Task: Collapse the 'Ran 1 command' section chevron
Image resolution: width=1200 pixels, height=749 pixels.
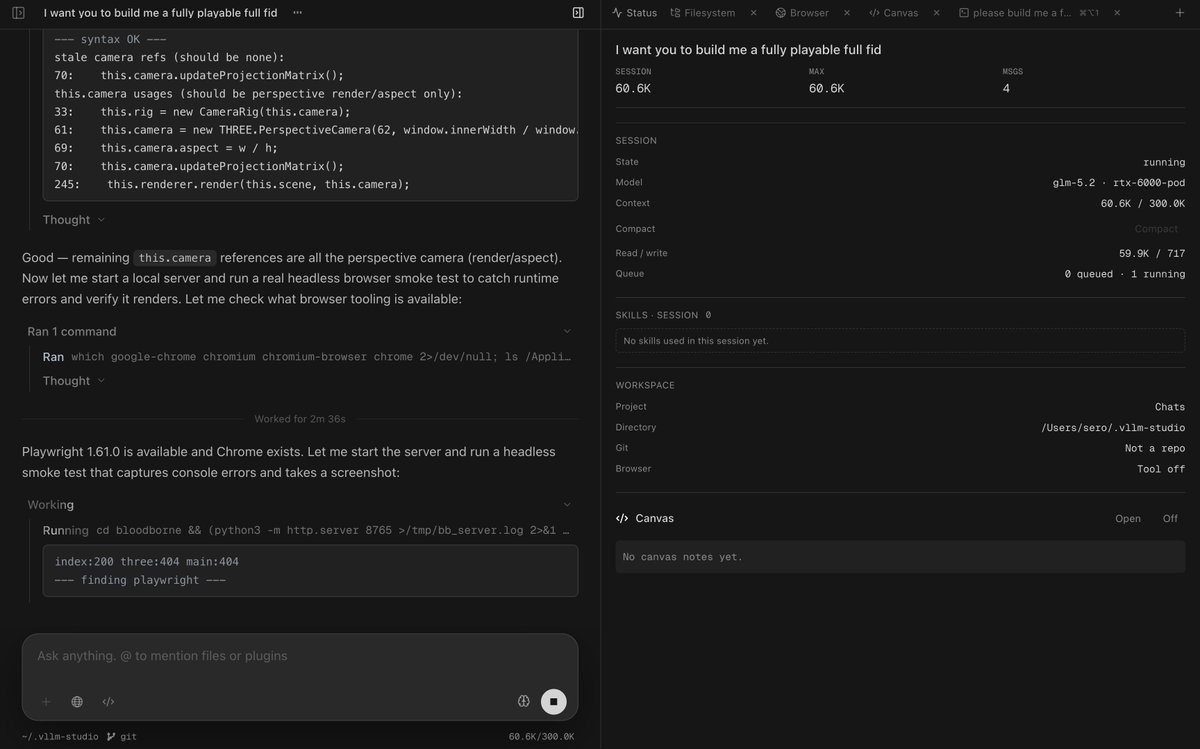Action: pos(567,331)
